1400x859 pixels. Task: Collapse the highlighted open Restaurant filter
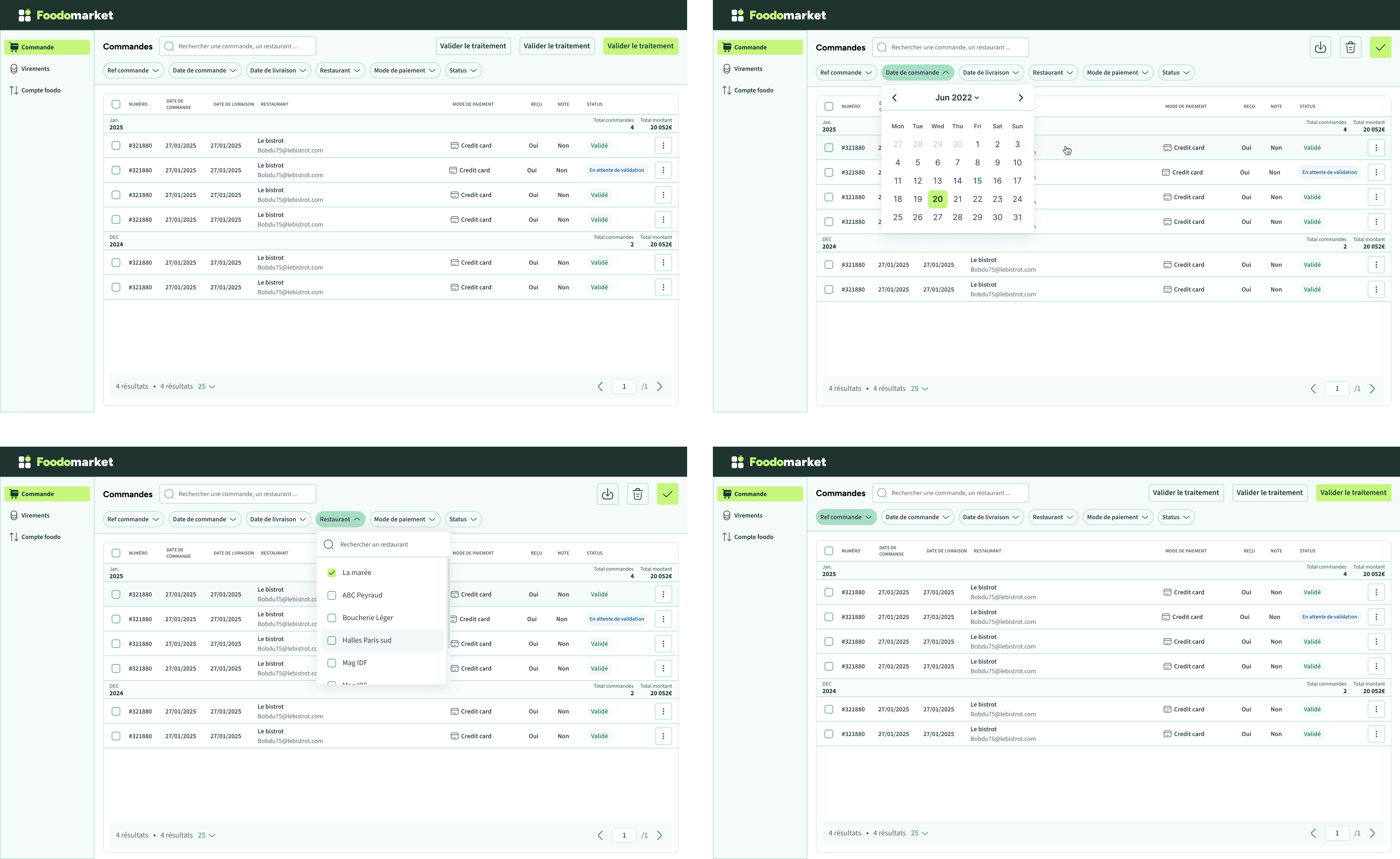tap(340, 519)
